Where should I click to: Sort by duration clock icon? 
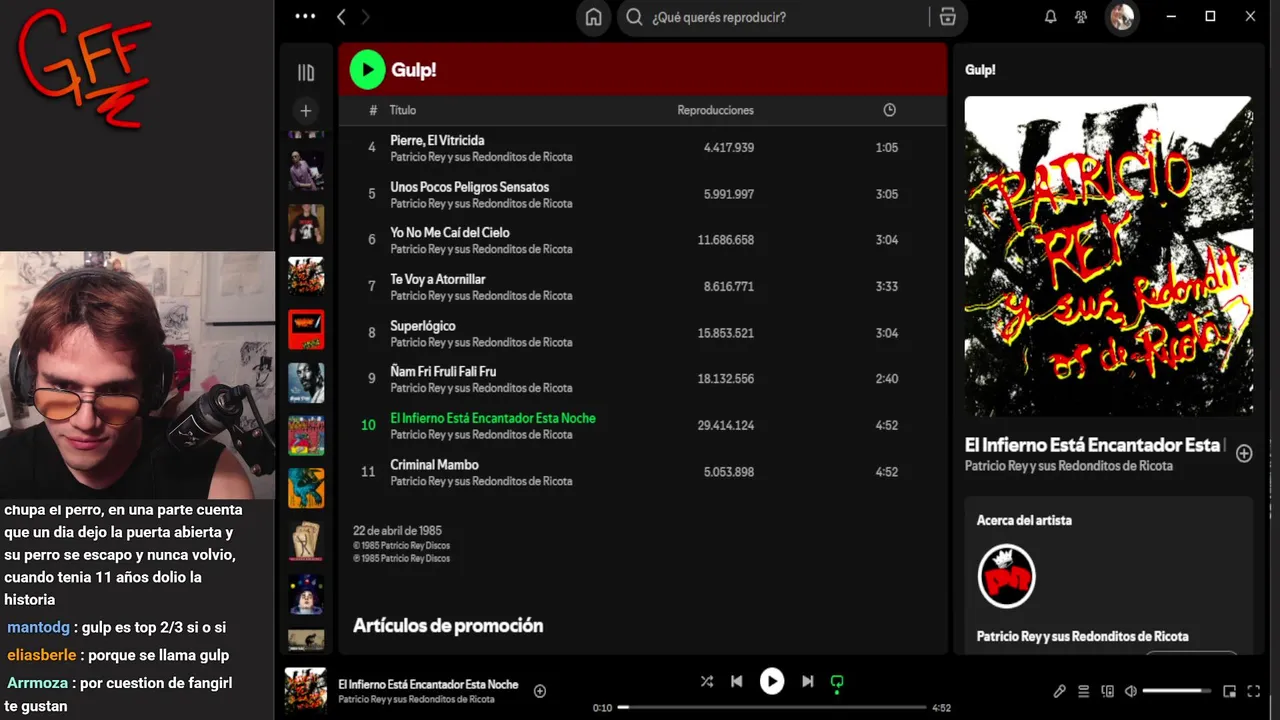889,110
